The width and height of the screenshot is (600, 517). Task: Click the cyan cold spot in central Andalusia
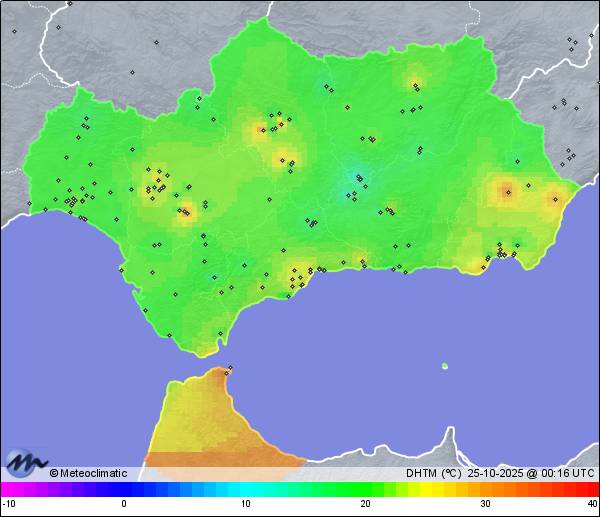[x=356, y=178]
